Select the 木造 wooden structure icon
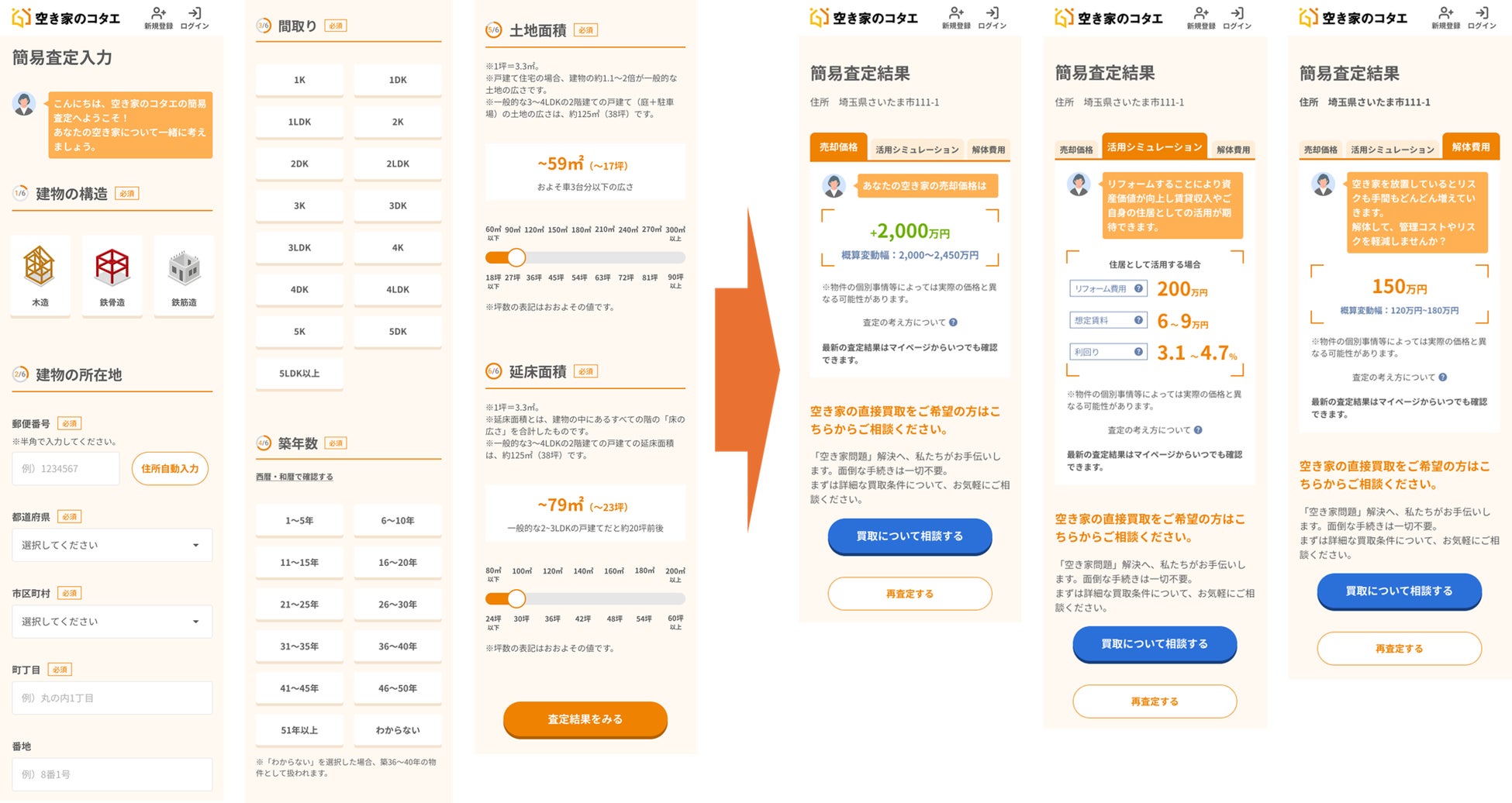This screenshot has height=803, width=1512. click(40, 276)
